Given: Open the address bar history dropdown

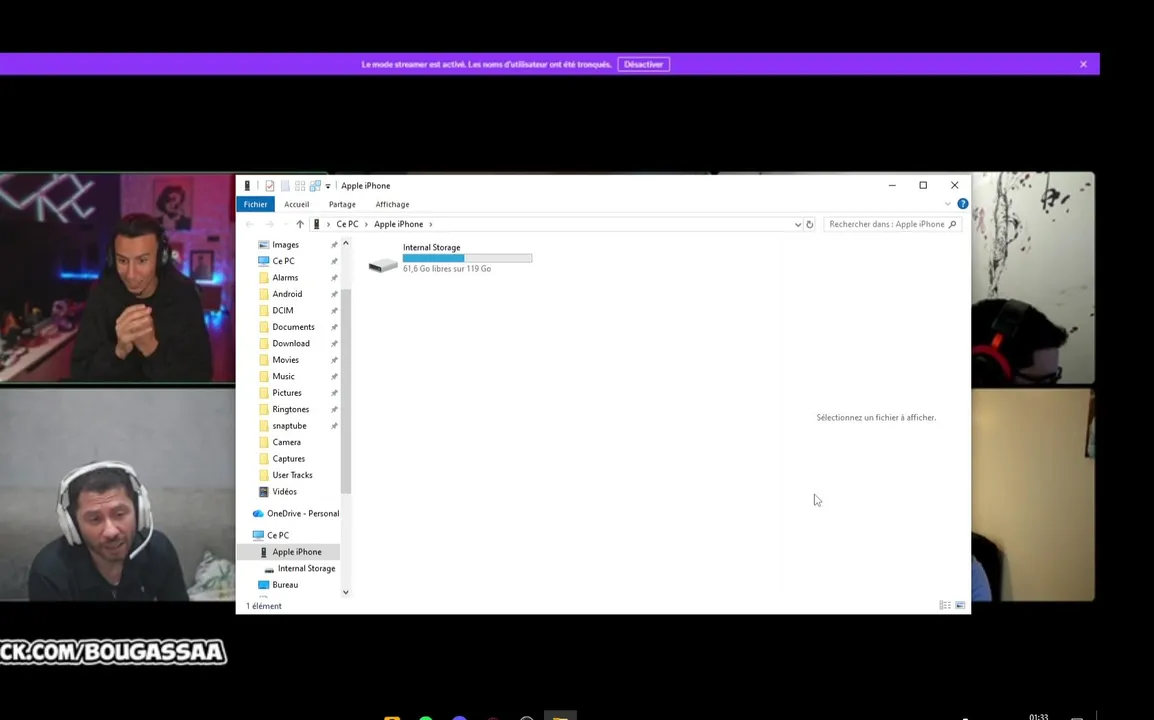Looking at the screenshot, I should tap(798, 225).
